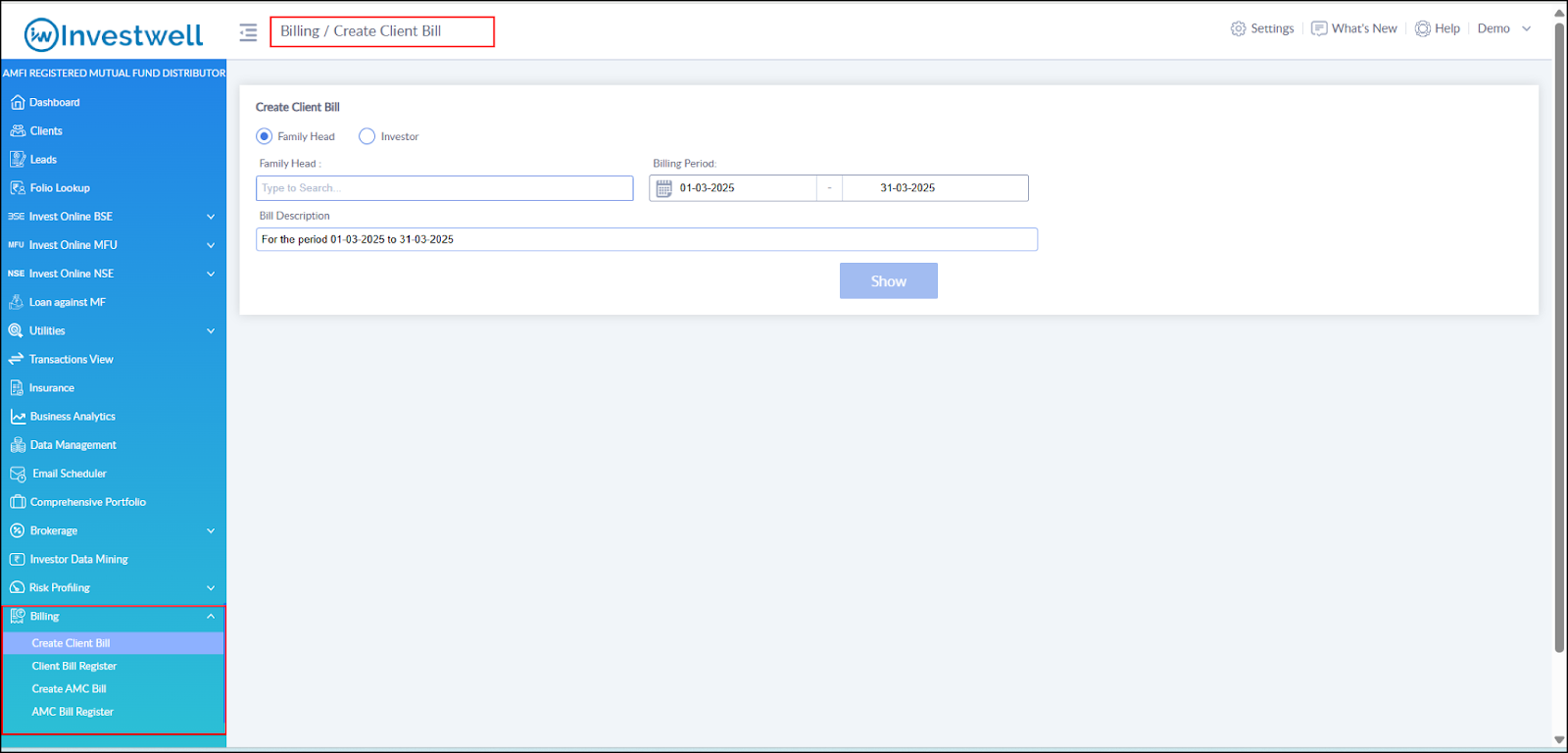Click the page vertical scrollbar thumb
1568x753 pixels.
tap(1559, 336)
